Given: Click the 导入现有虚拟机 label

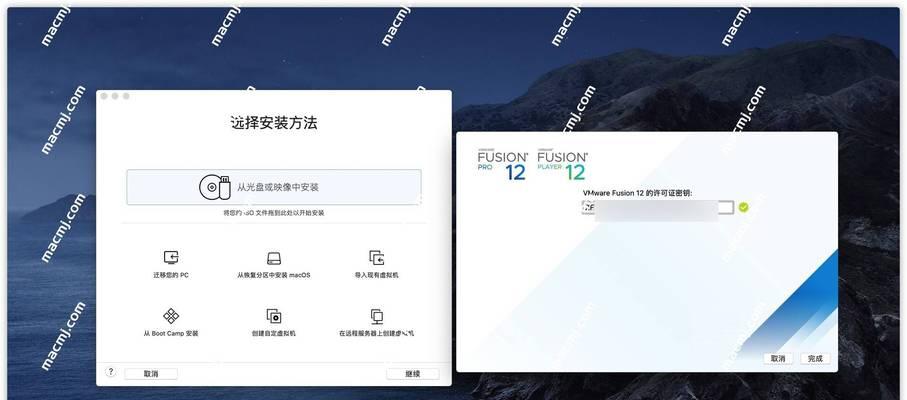Looking at the screenshot, I should point(377,275).
